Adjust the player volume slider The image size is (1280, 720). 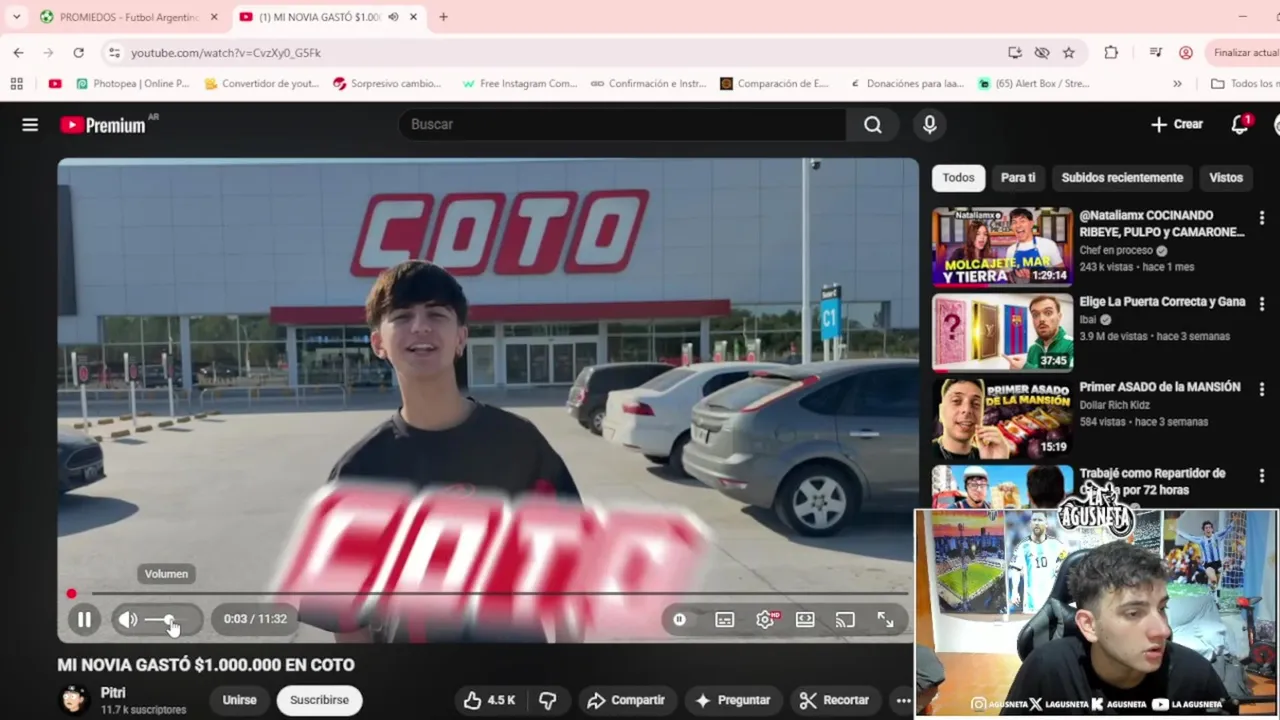point(168,620)
